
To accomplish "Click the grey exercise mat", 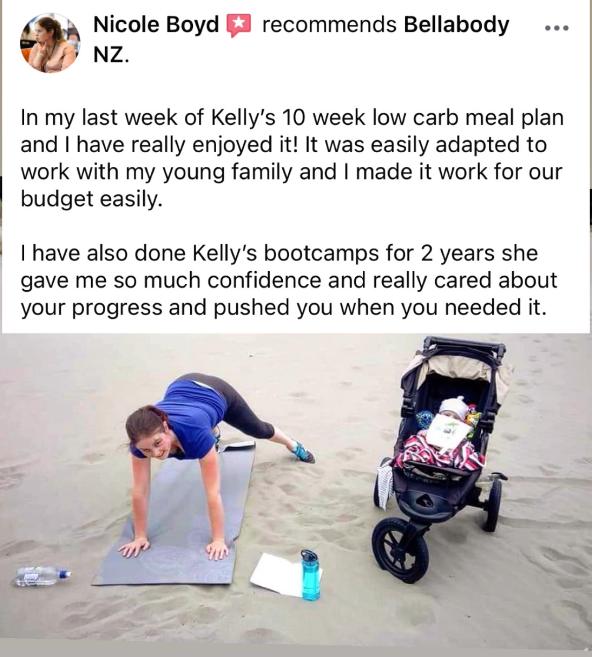I will point(176,515).
